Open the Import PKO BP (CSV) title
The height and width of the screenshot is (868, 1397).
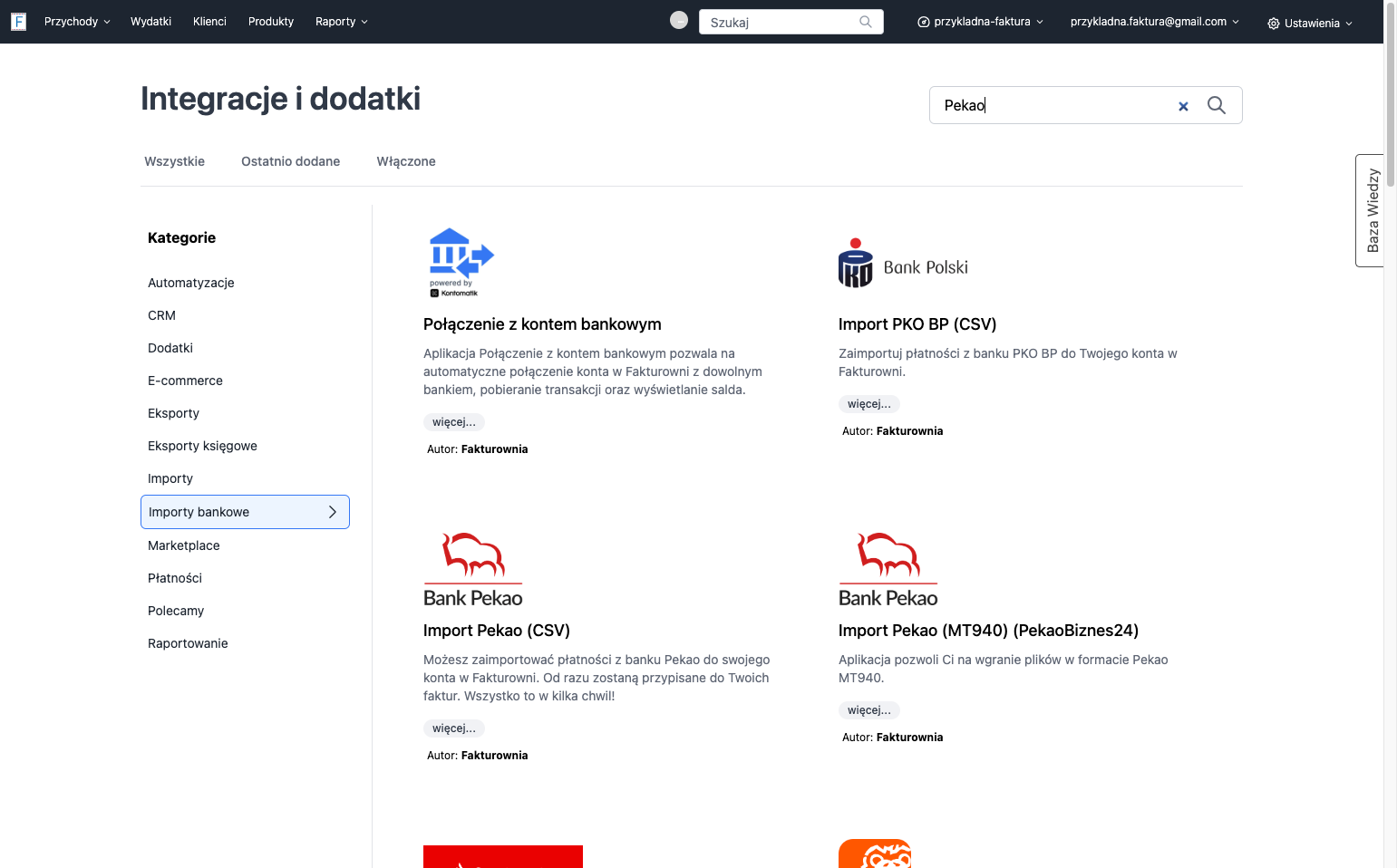point(917,324)
